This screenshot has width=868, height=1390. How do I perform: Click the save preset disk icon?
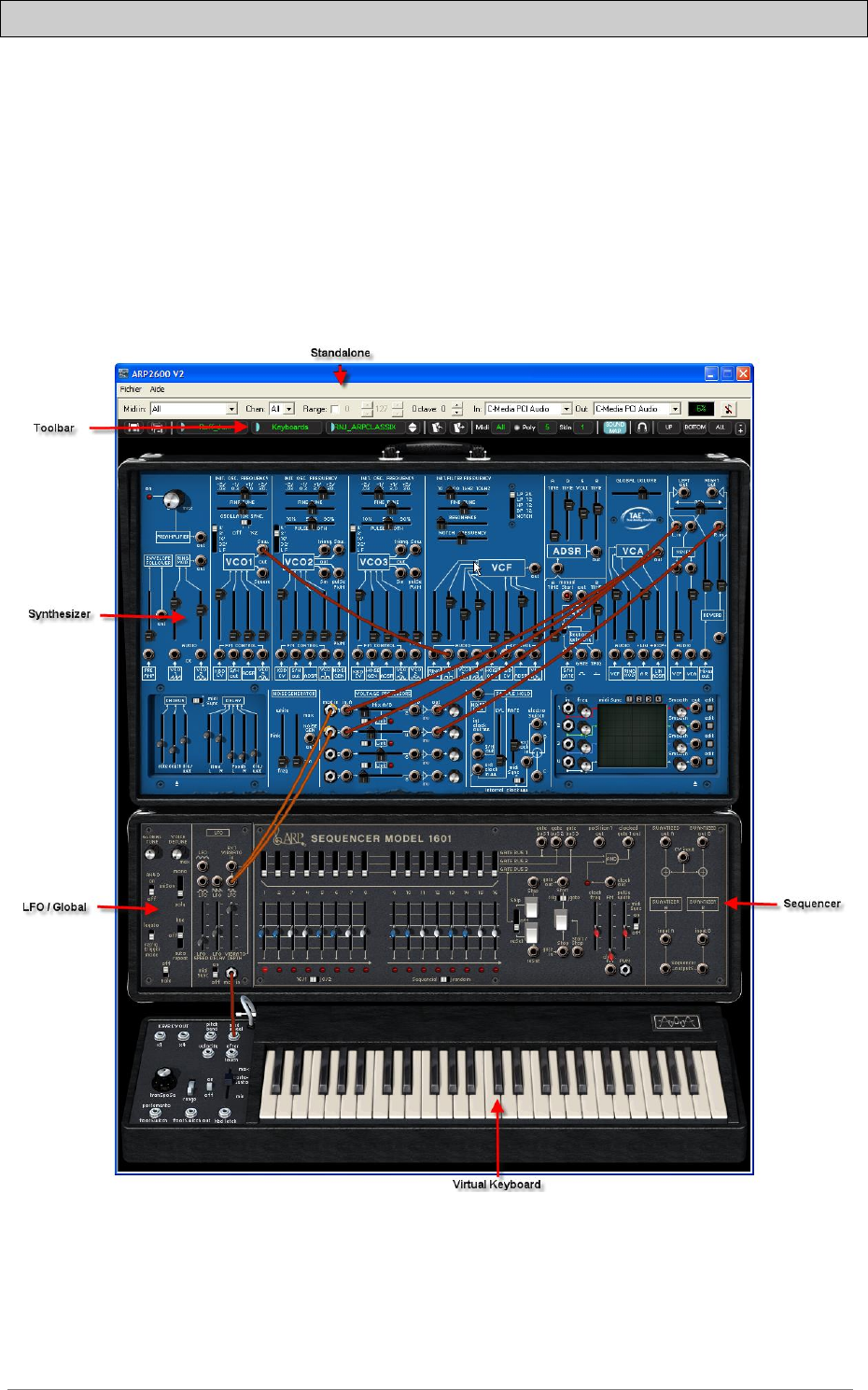pyautogui.click(x=134, y=428)
